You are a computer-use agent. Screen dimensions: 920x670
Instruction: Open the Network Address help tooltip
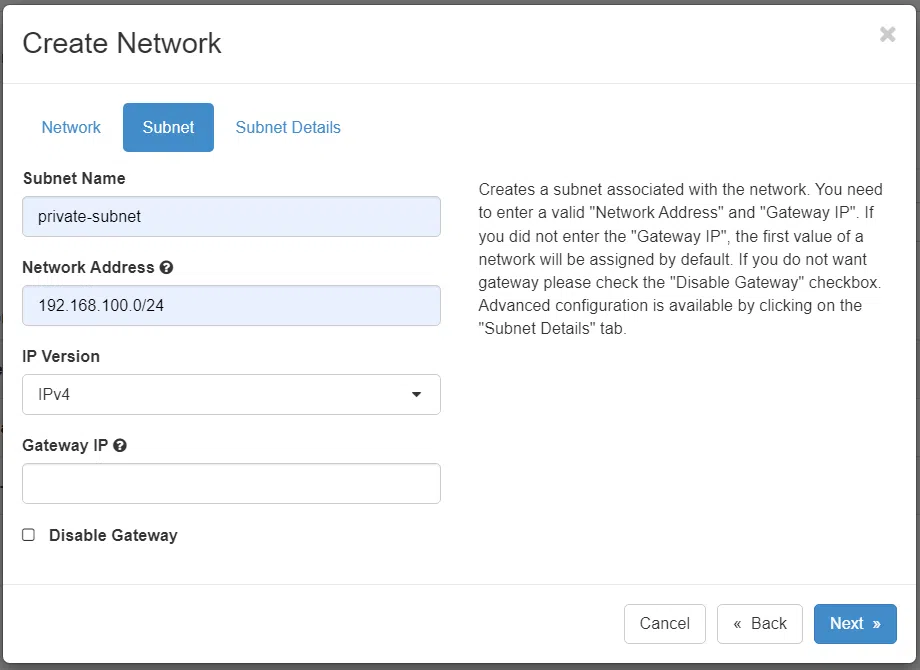[166, 267]
